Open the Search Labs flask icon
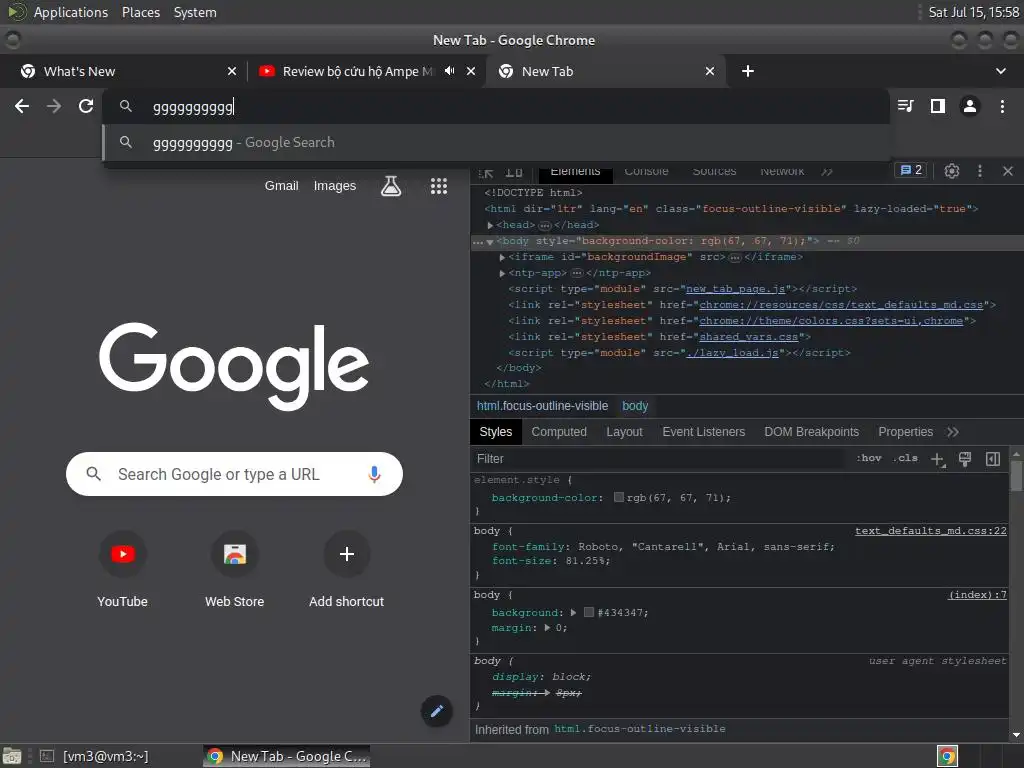Image resolution: width=1024 pixels, height=768 pixels. tap(391, 186)
